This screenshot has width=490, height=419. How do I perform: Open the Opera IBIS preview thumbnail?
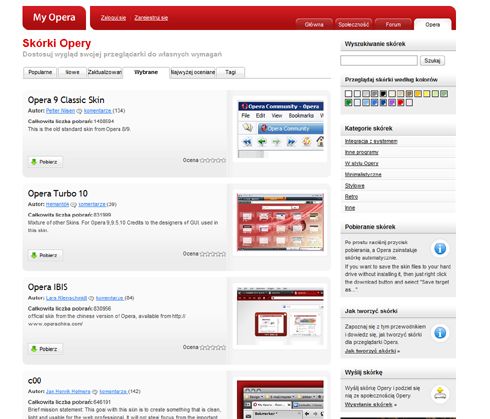pos(280,317)
